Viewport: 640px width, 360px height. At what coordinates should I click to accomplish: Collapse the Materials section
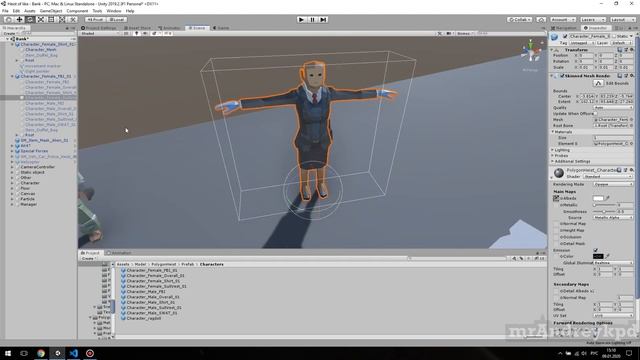(562, 132)
